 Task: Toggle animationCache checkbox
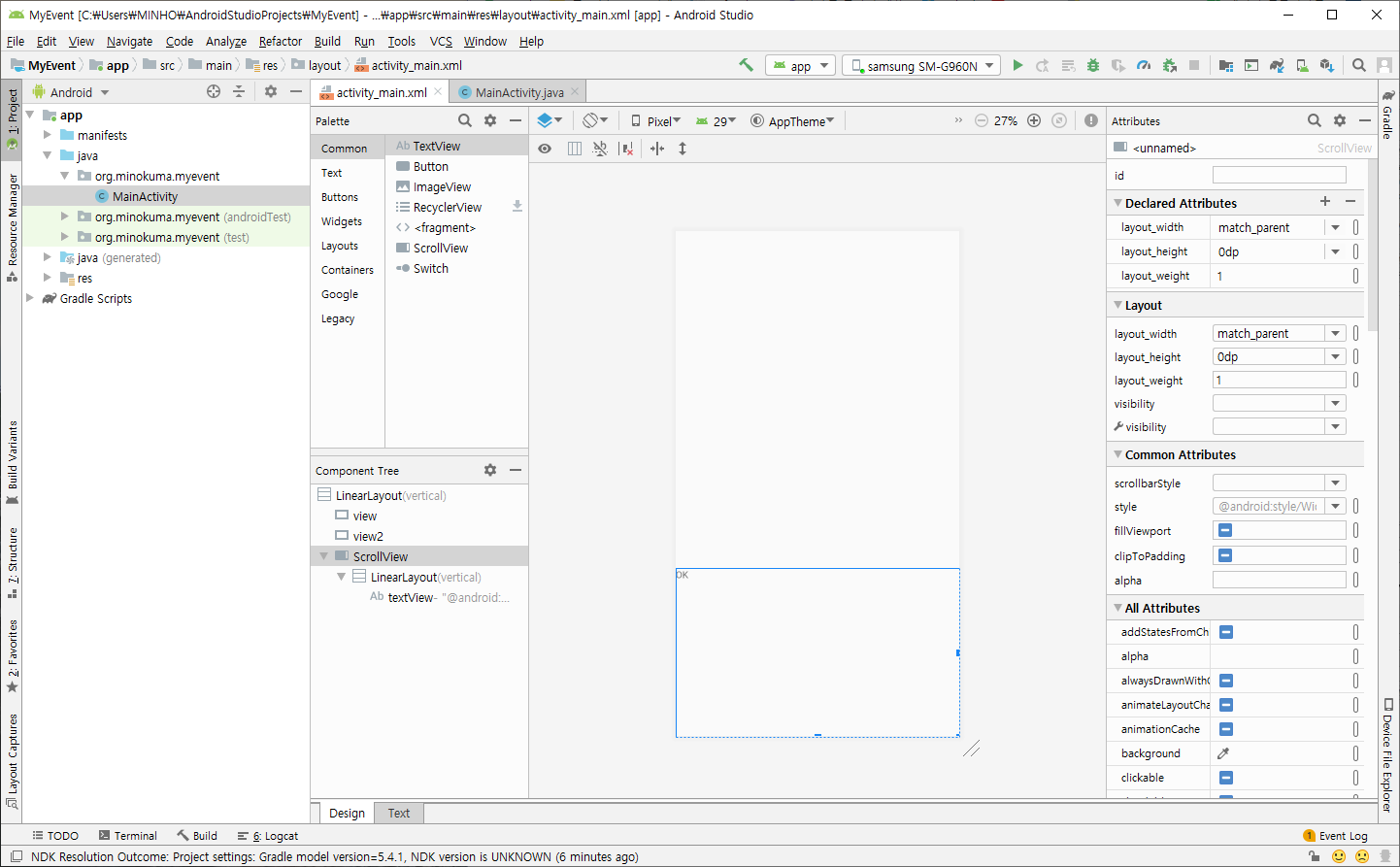[x=1226, y=729]
